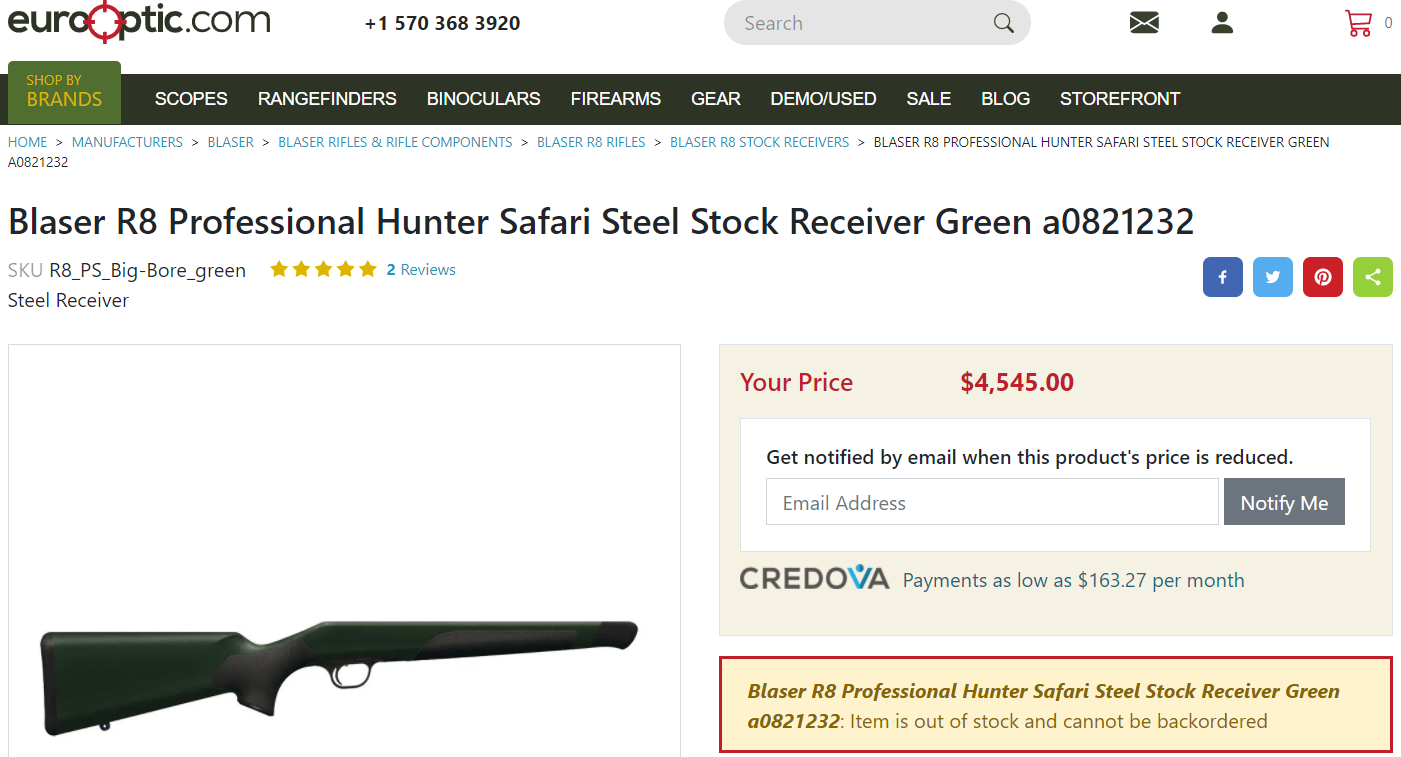
Task: Open the email envelope icon
Action: (1144, 23)
